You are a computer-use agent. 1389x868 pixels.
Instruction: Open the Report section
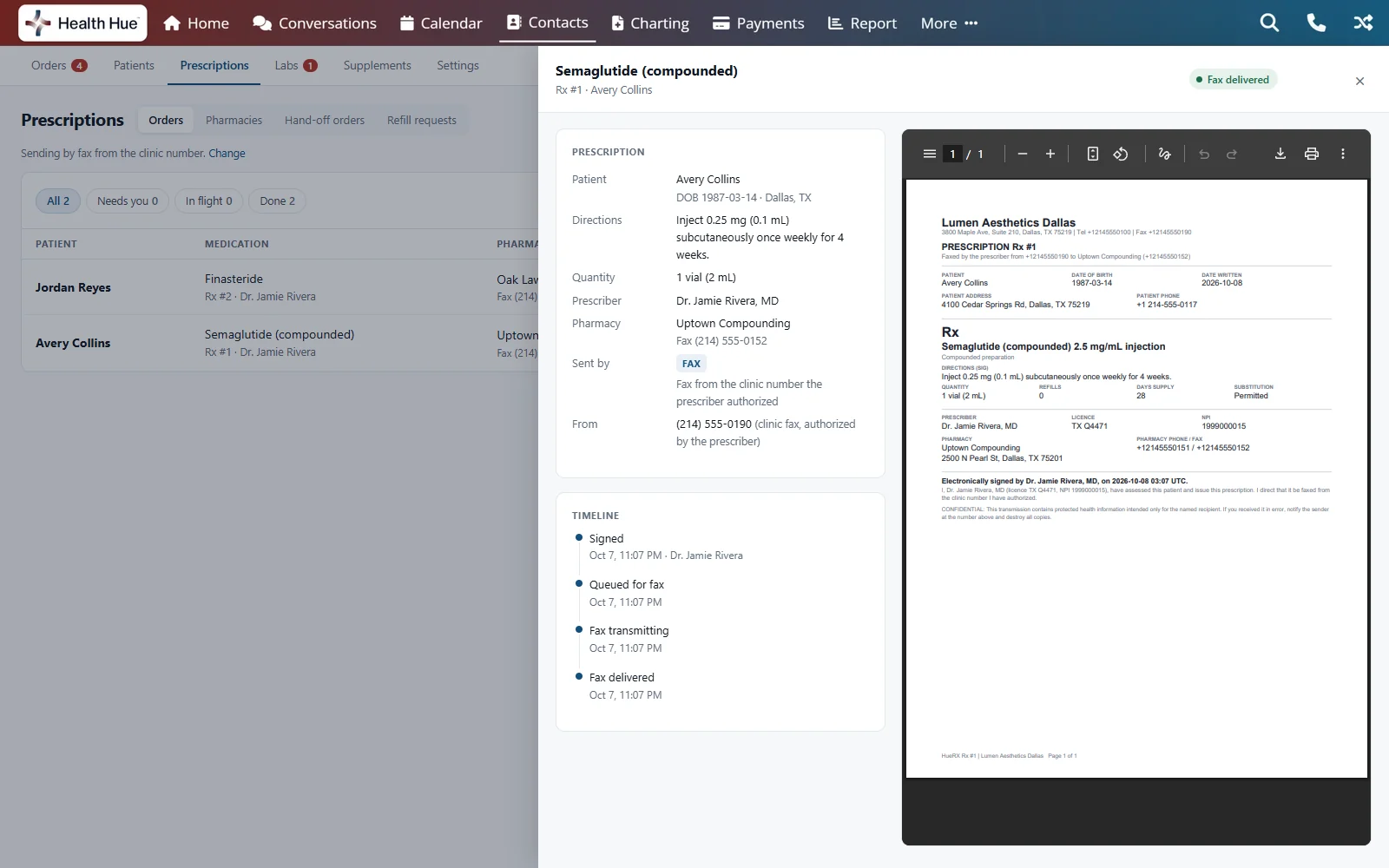[862, 23]
